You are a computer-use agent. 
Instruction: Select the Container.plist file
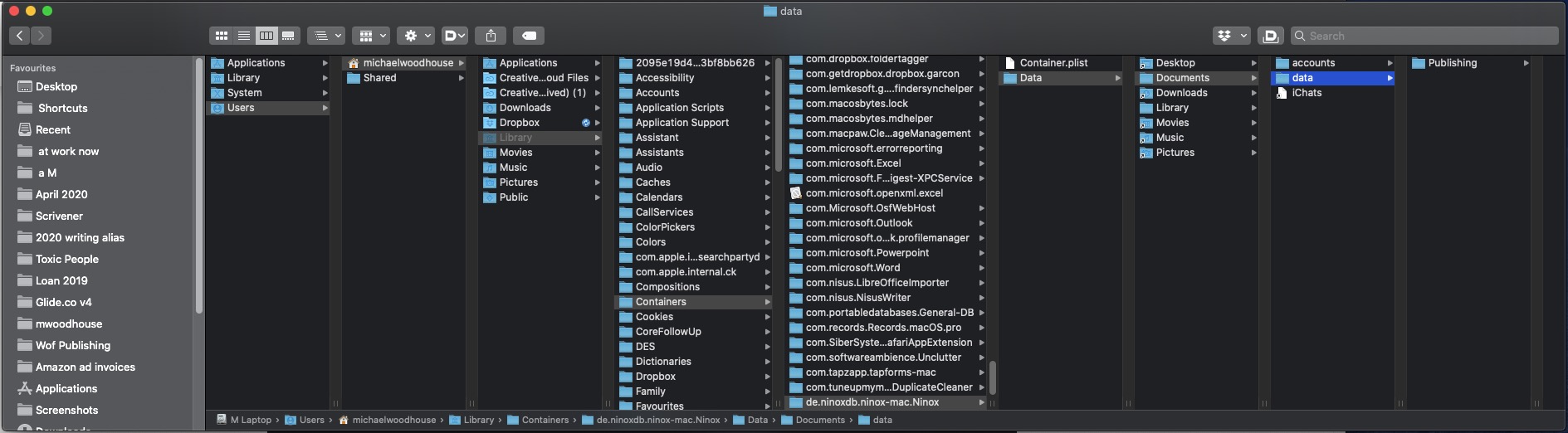[1053, 63]
